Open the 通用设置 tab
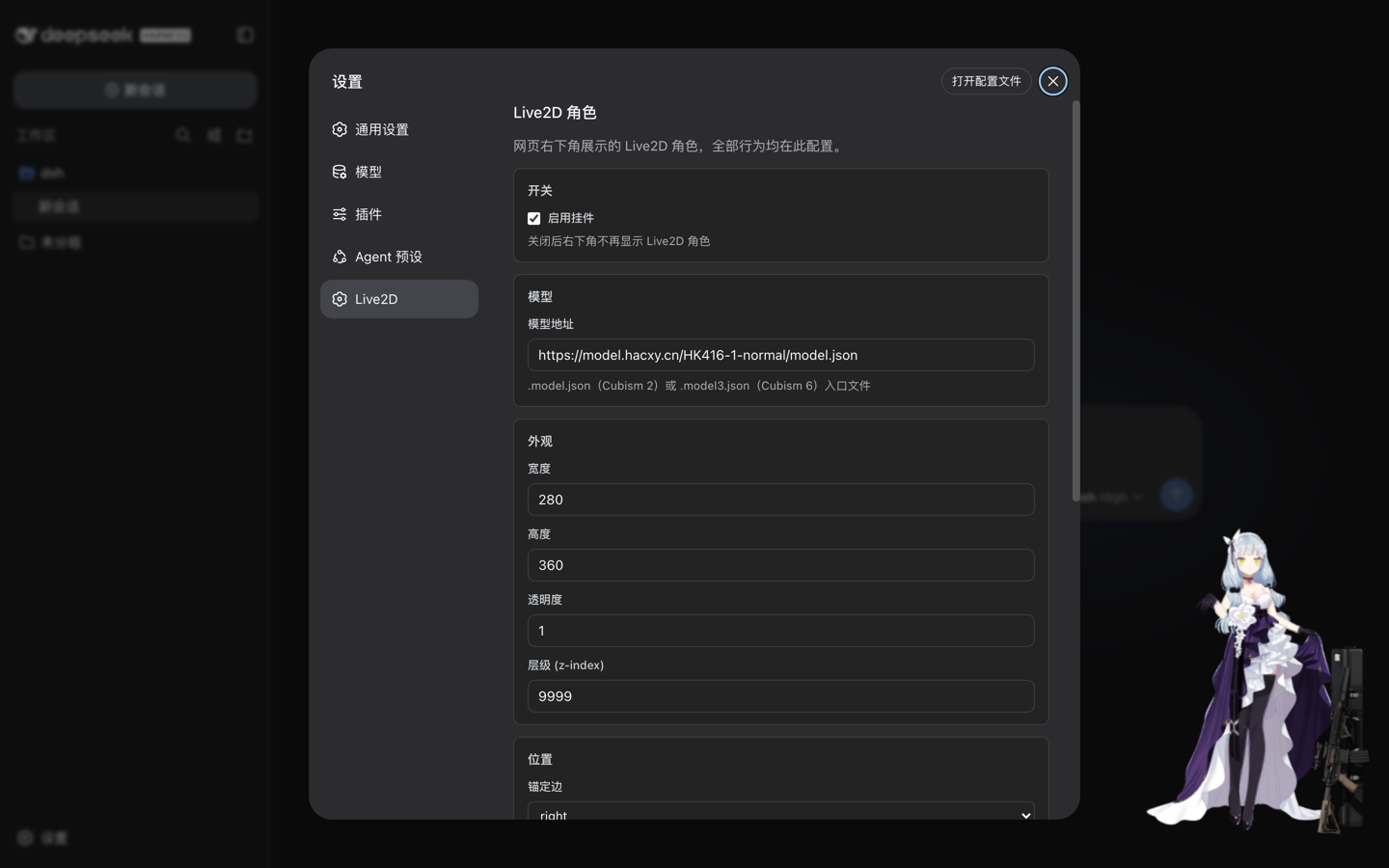1389x868 pixels. pyautogui.click(x=399, y=129)
